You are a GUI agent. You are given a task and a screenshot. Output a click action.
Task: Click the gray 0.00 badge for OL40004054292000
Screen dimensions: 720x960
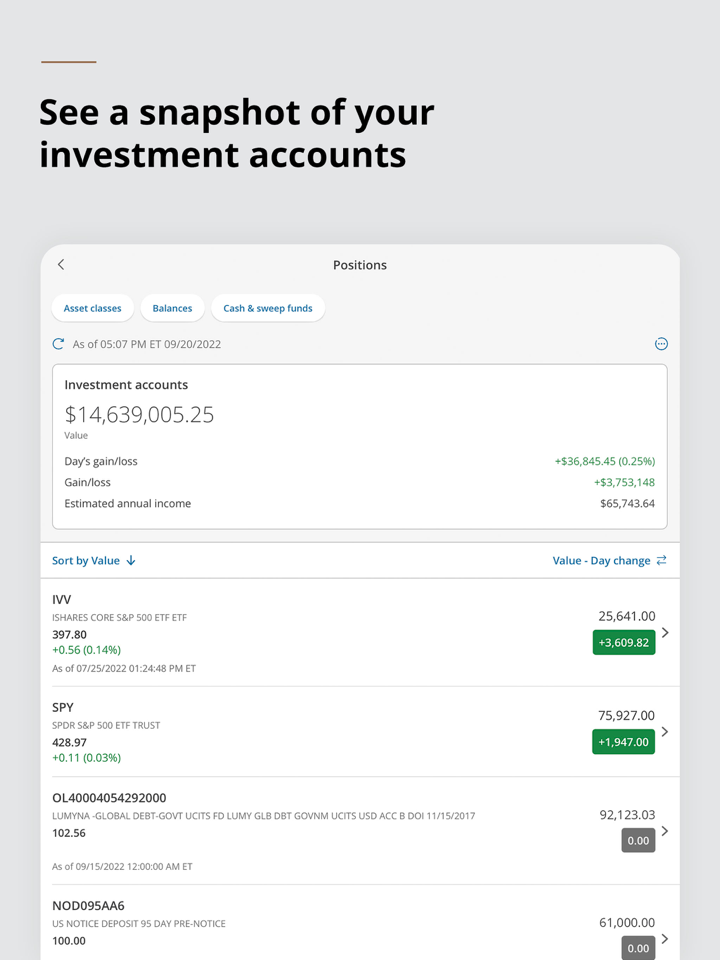pos(638,841)
